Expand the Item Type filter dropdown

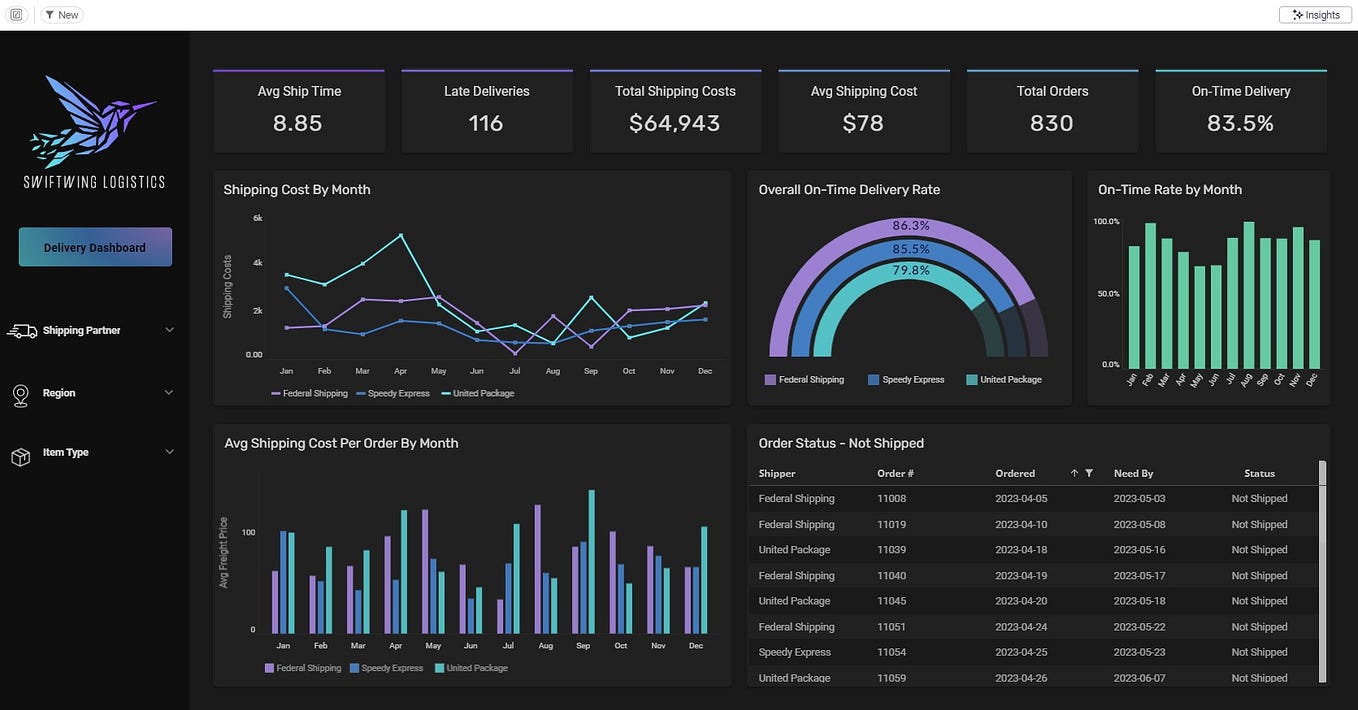(x=169, y=452)
